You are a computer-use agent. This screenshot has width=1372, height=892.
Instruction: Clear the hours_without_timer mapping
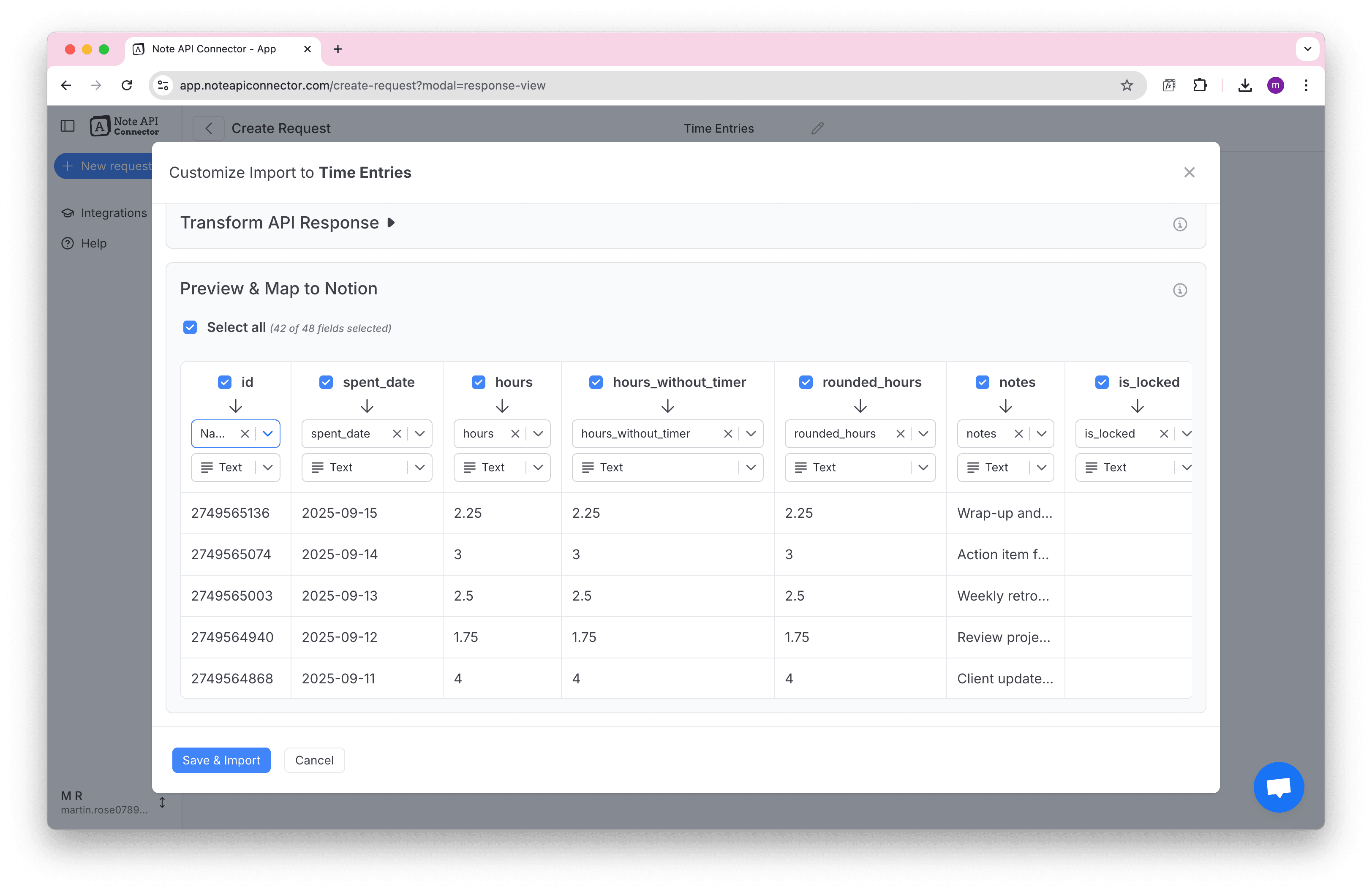tap(728, 433)
